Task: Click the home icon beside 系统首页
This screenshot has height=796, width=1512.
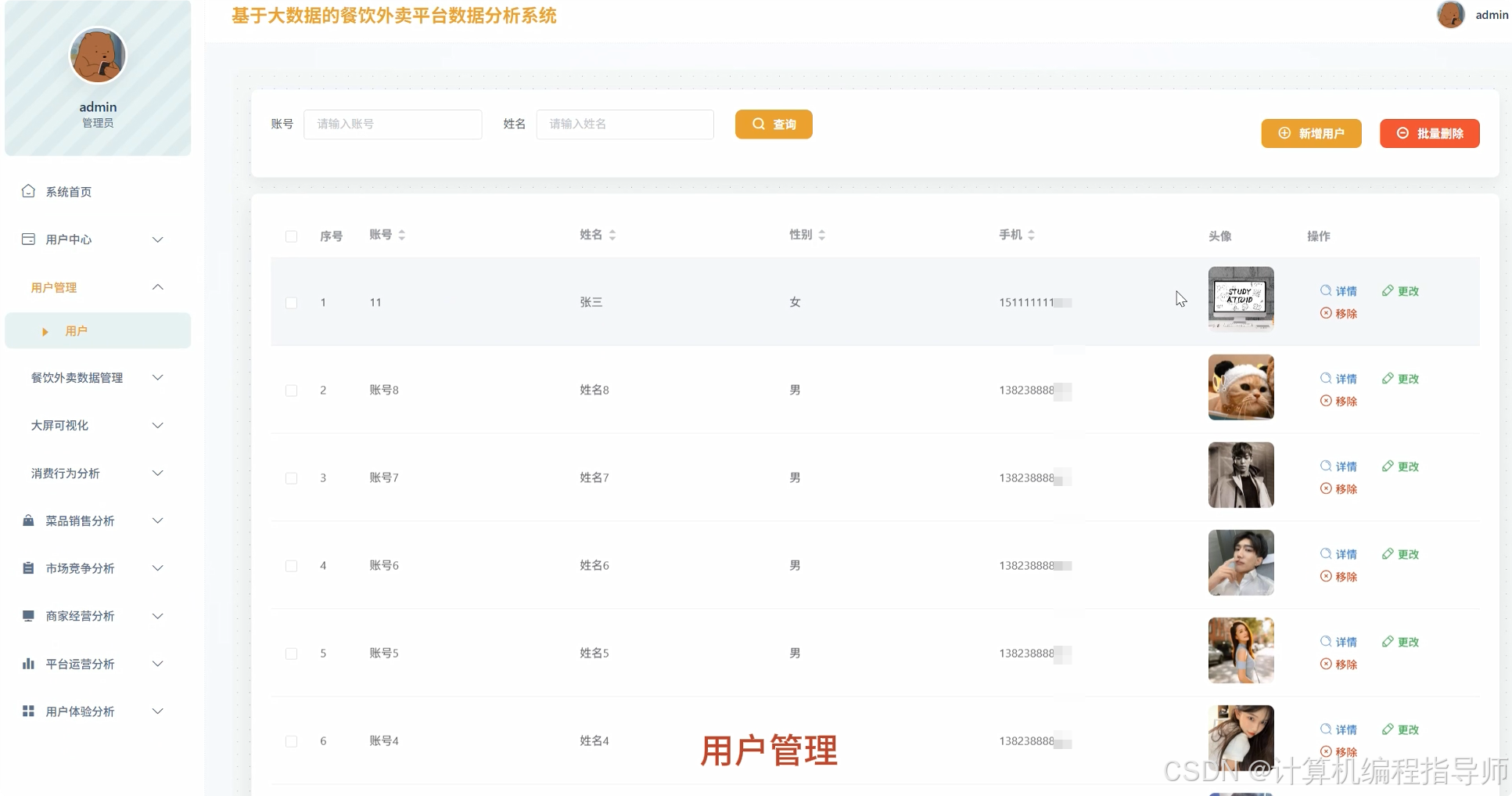Action: (x=28, y=191)
